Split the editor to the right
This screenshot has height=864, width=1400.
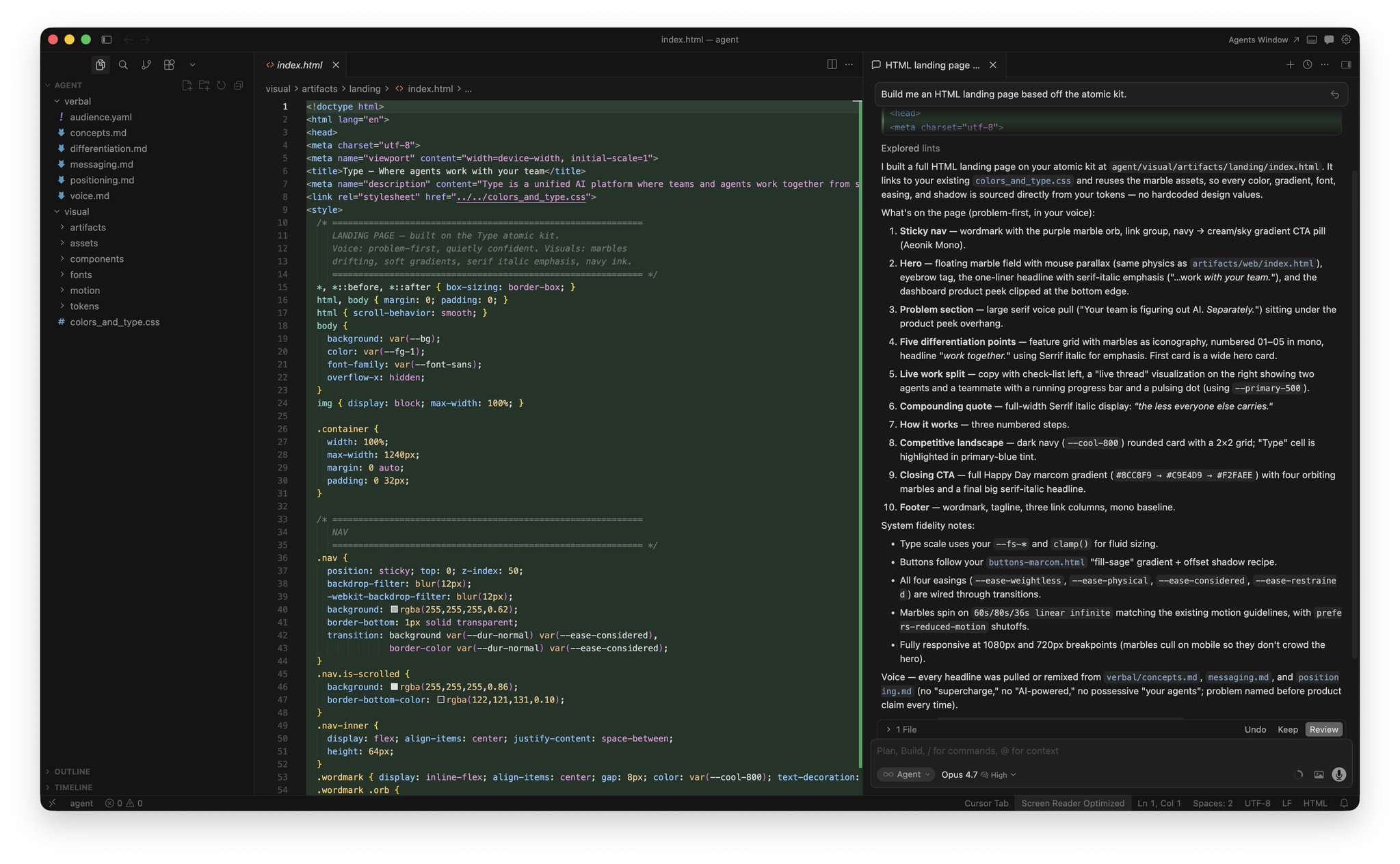coord(832,64)
